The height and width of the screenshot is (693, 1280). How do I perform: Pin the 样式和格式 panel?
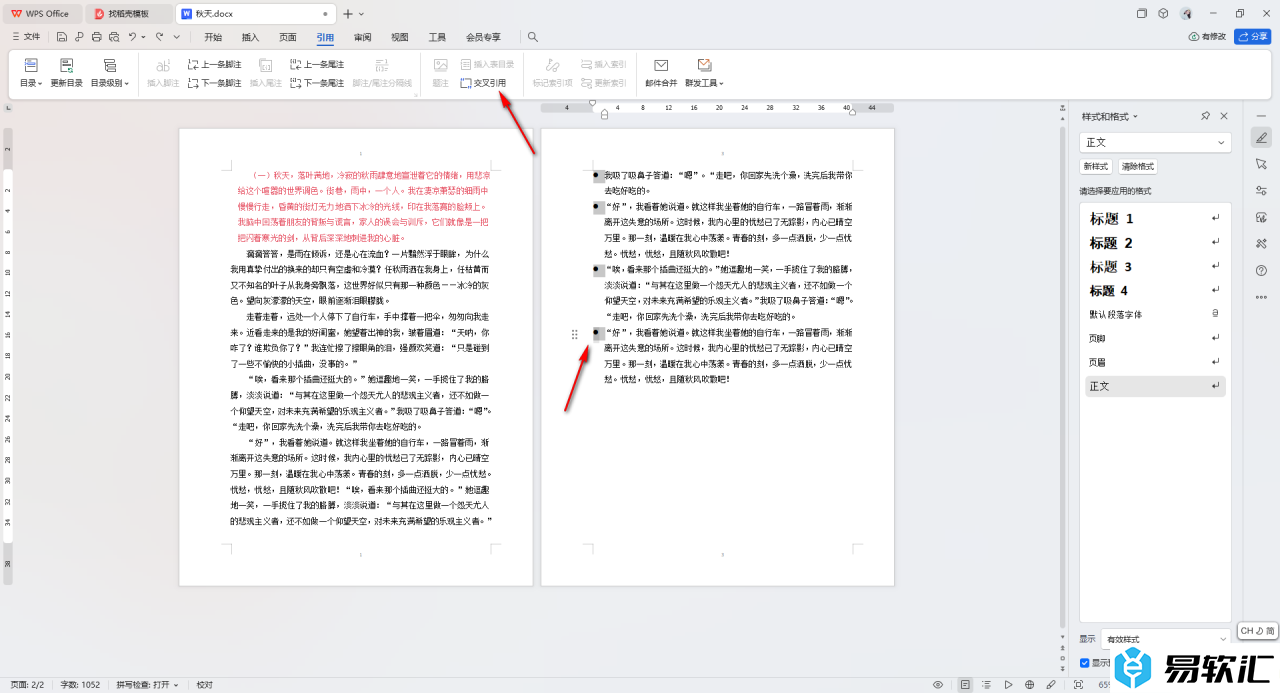pos(1206,116)
